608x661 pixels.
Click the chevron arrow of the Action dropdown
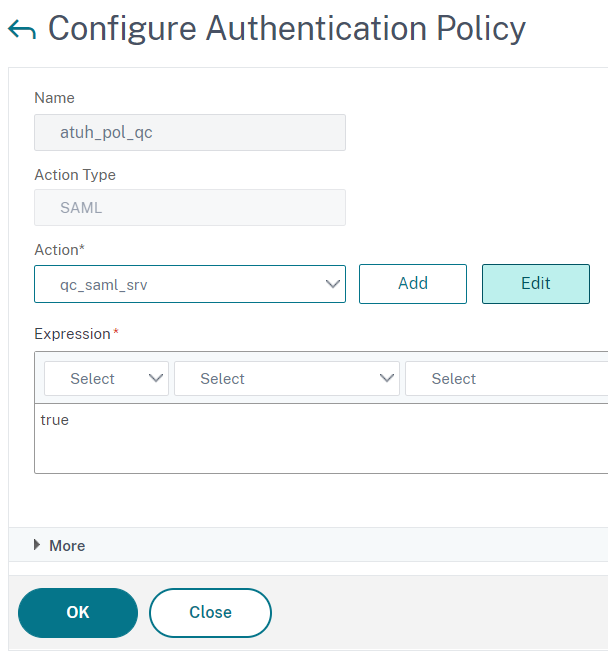click(x=333, y=284)
